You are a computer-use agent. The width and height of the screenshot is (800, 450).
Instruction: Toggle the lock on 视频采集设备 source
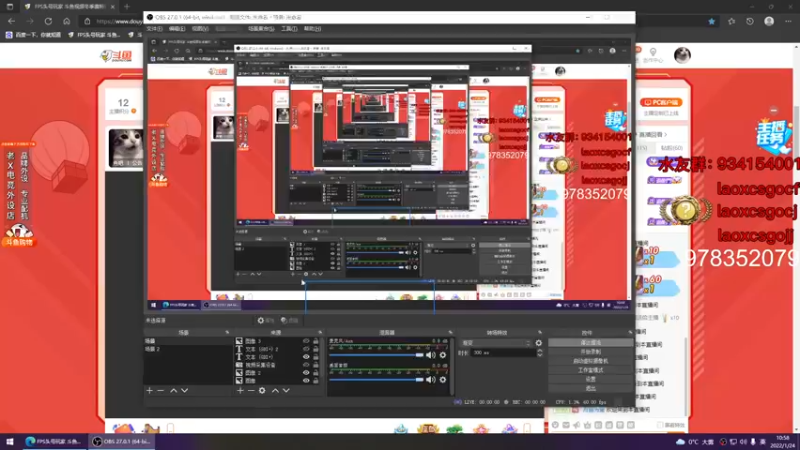pyautogui.click(x=316, y=365)
